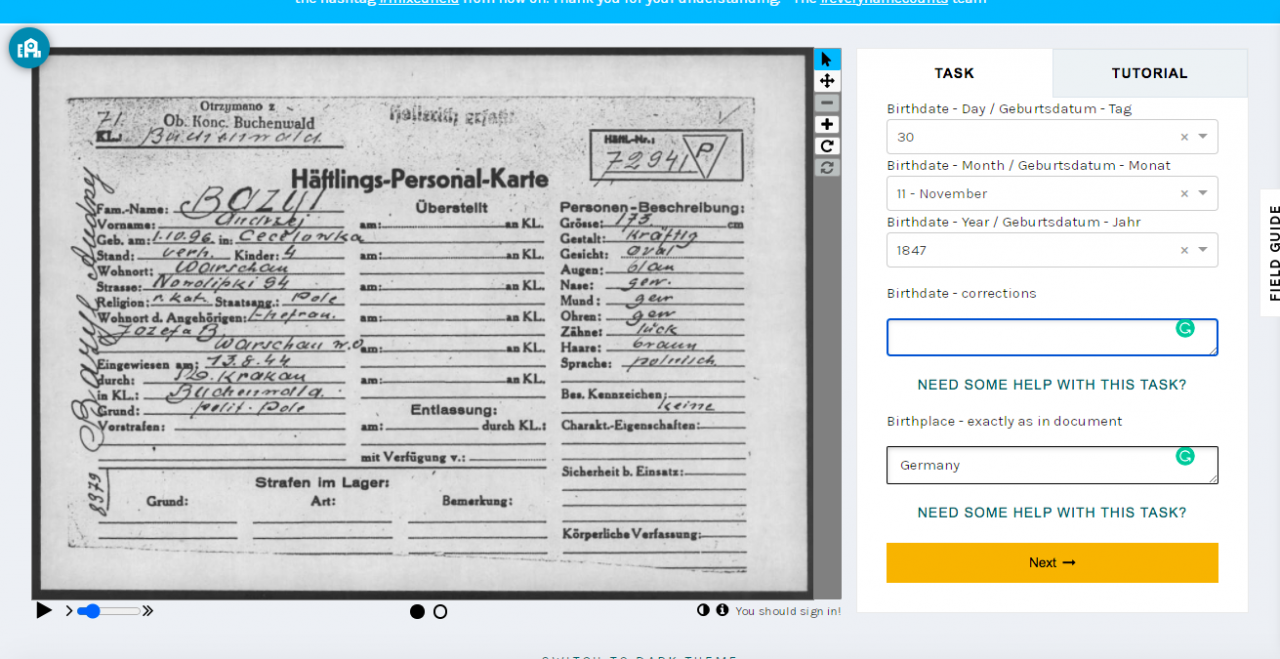Start playback with the play triangle
1280x659 pixels.
43,610
